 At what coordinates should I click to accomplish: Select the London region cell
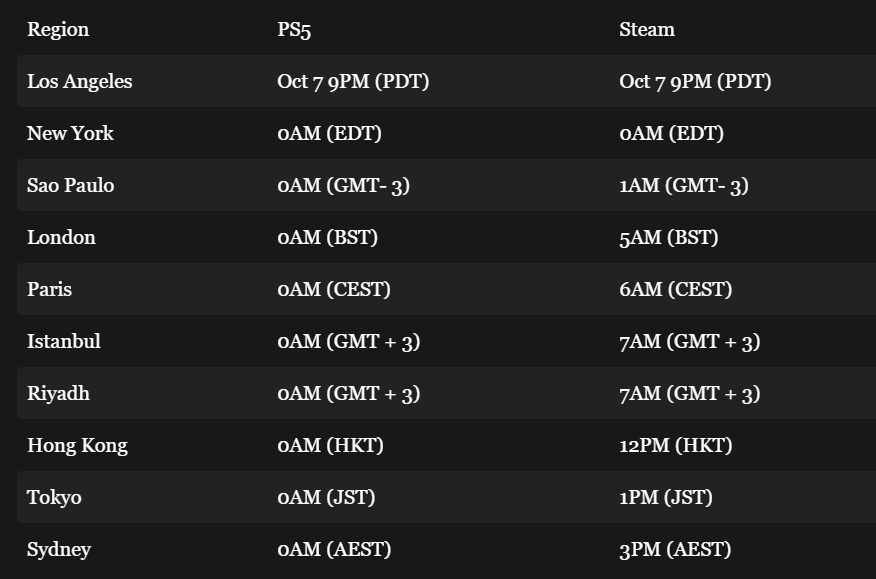[61, 238]
